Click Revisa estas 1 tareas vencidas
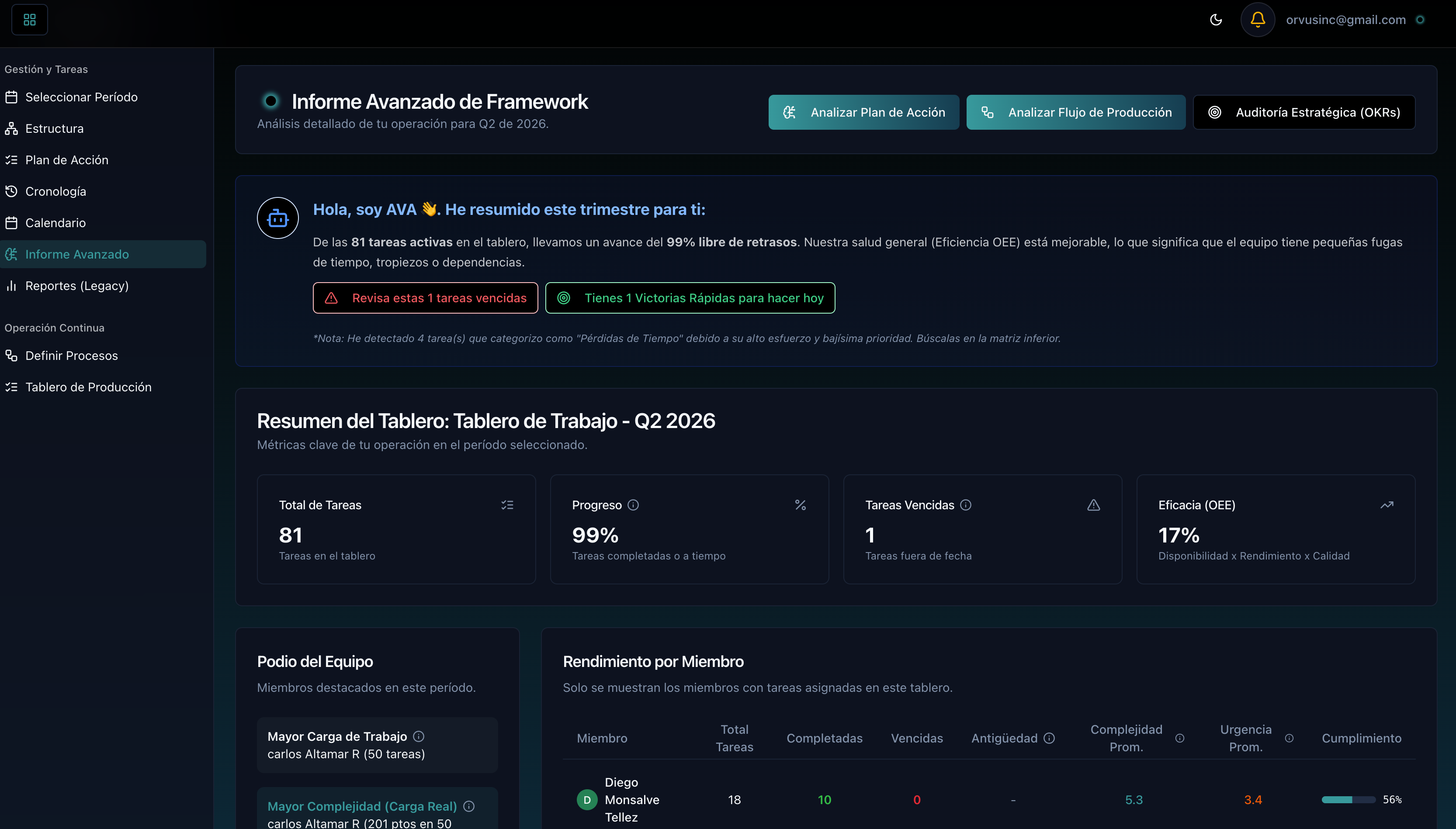Viewport: 1456px width, 829px height. (426, 298)
